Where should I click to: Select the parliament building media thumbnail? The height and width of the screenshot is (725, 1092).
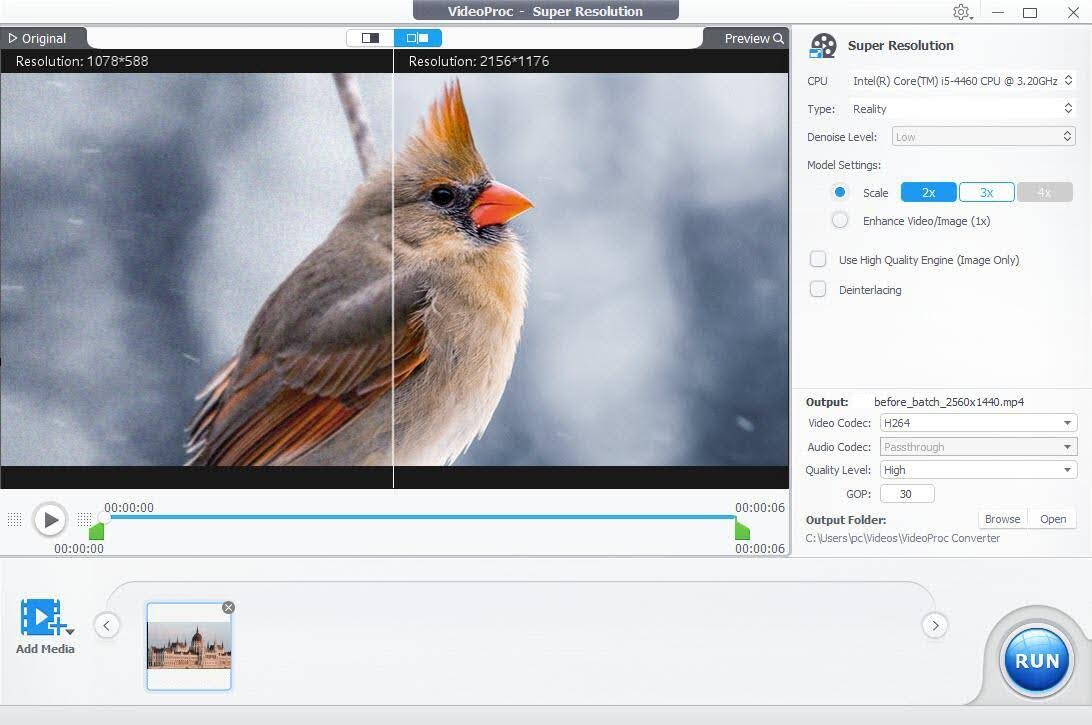tap(189, 646)
